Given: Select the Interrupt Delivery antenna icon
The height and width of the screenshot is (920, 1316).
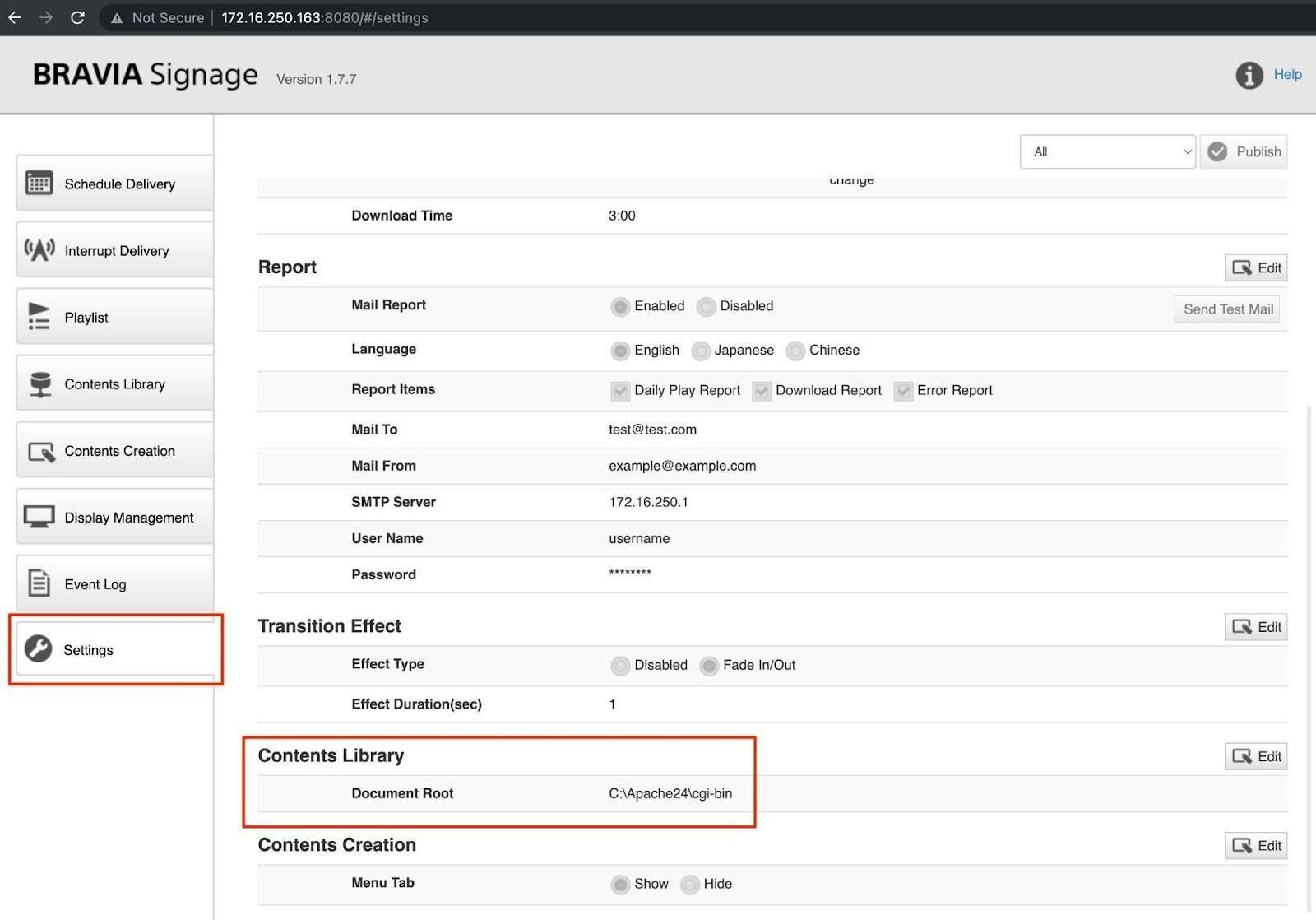Looking at the screenshot, I should 38,250.
